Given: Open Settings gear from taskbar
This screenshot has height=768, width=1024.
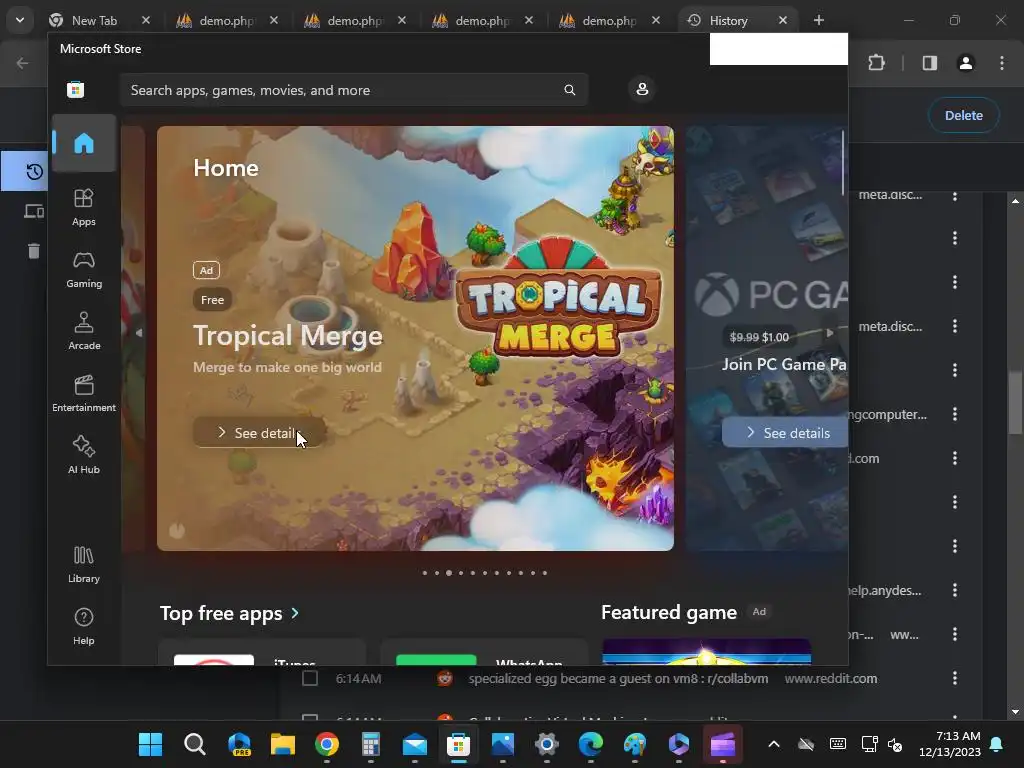Looking at the screenshot, I should pyautogui.click(x=547, y=744).
